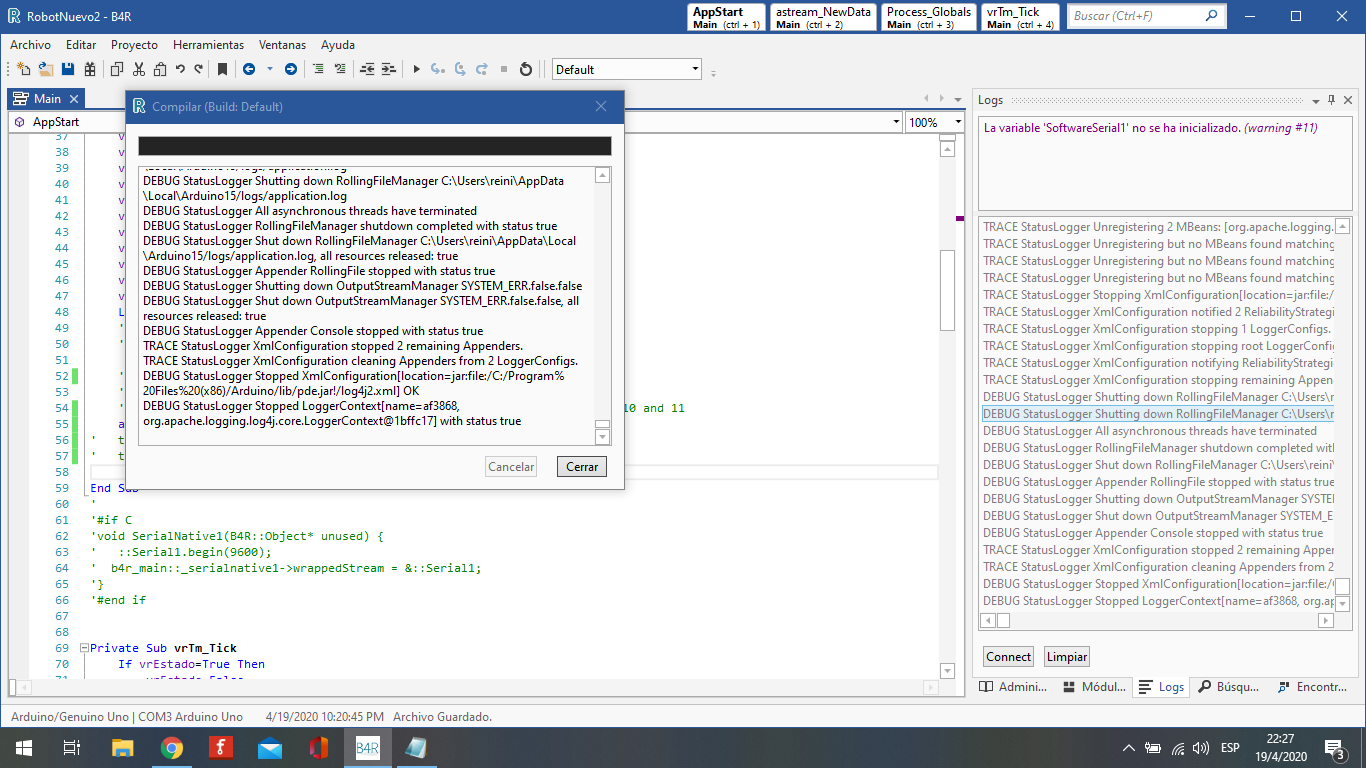
Task: Show hidden system tray icons chevron
Action: pos(1129,747)
